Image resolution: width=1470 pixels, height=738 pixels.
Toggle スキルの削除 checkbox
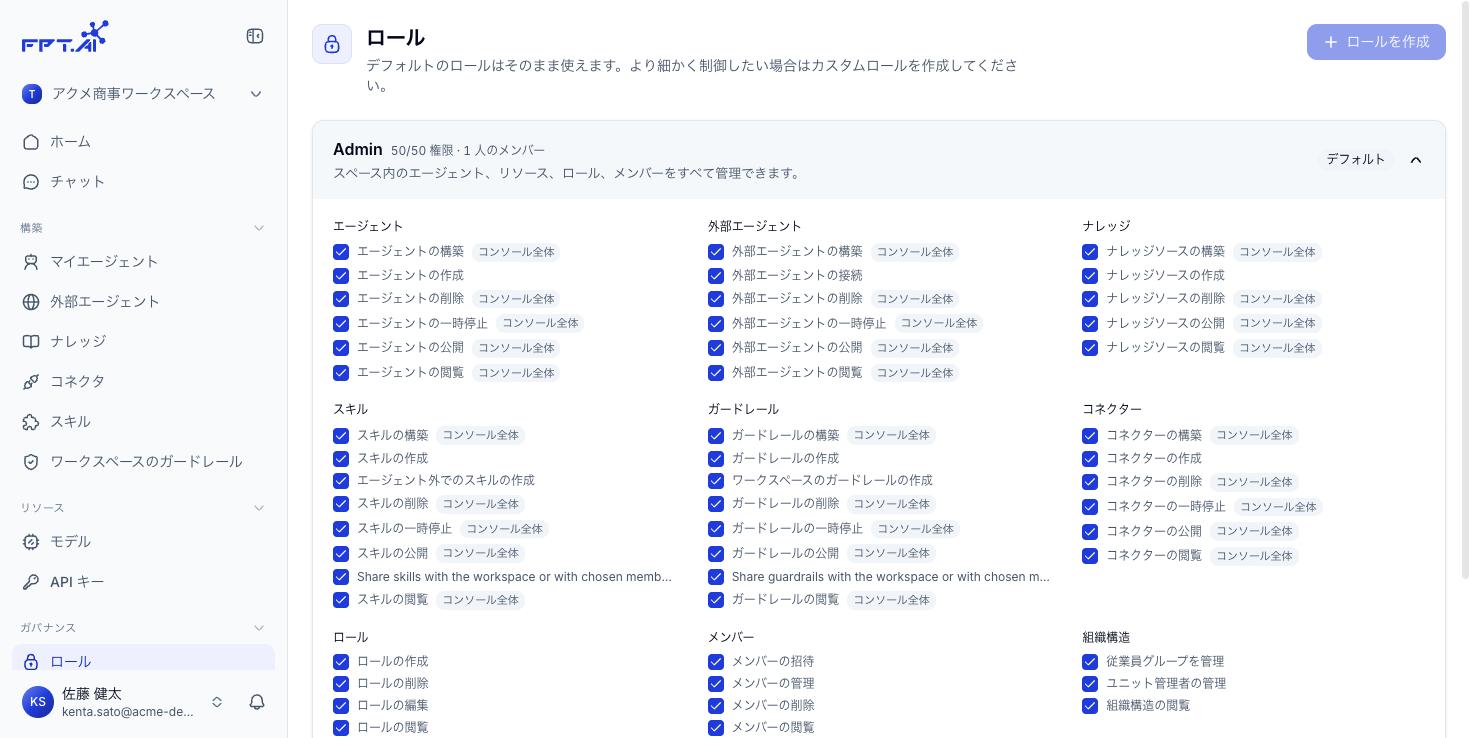point(341,504)
